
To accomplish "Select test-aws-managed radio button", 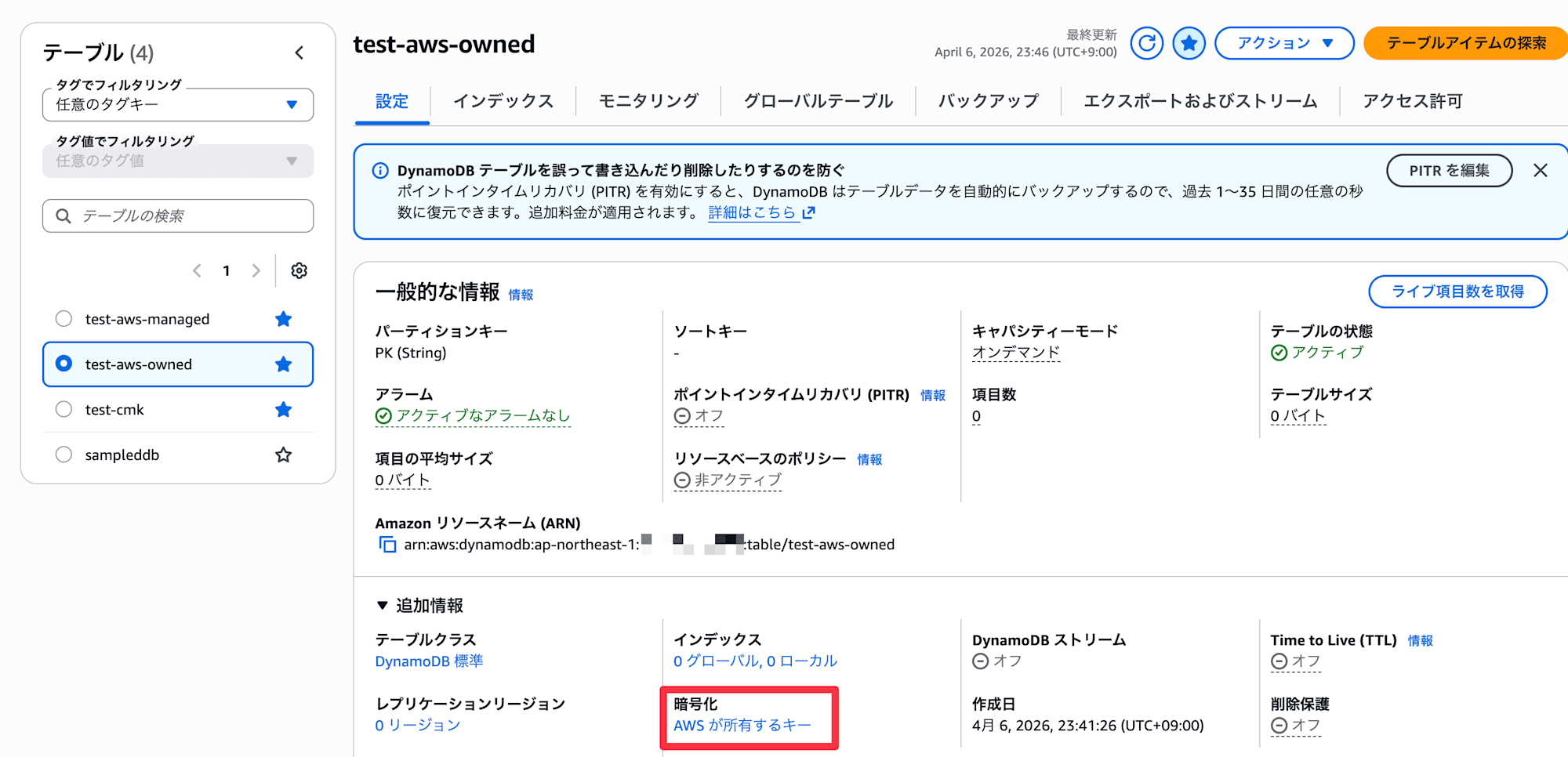I will click(x=64, y=319).
